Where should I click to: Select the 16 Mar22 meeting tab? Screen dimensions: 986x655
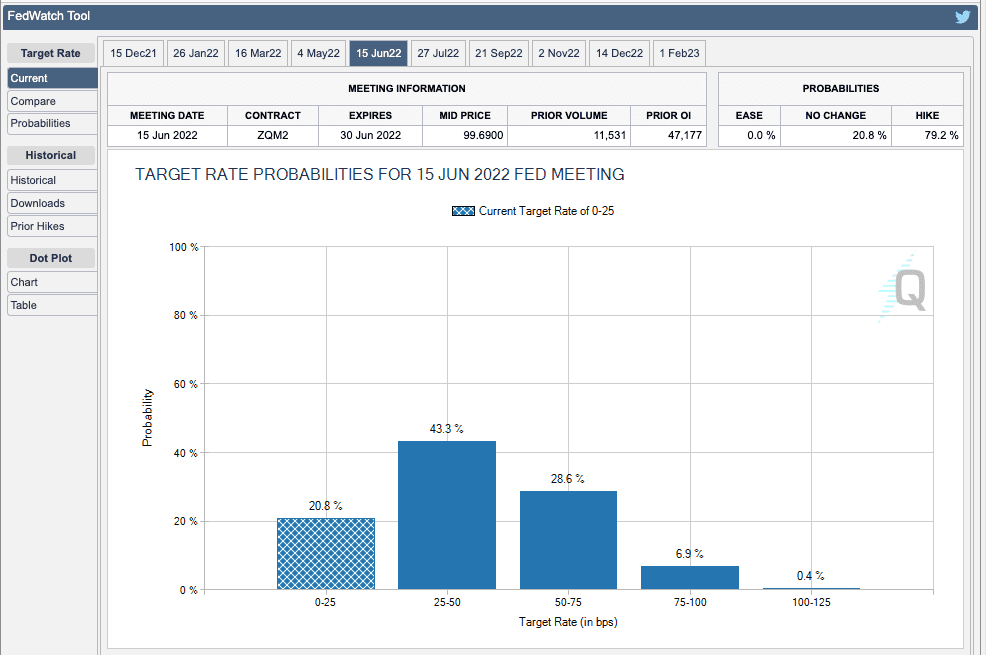(x=258, y=54)
